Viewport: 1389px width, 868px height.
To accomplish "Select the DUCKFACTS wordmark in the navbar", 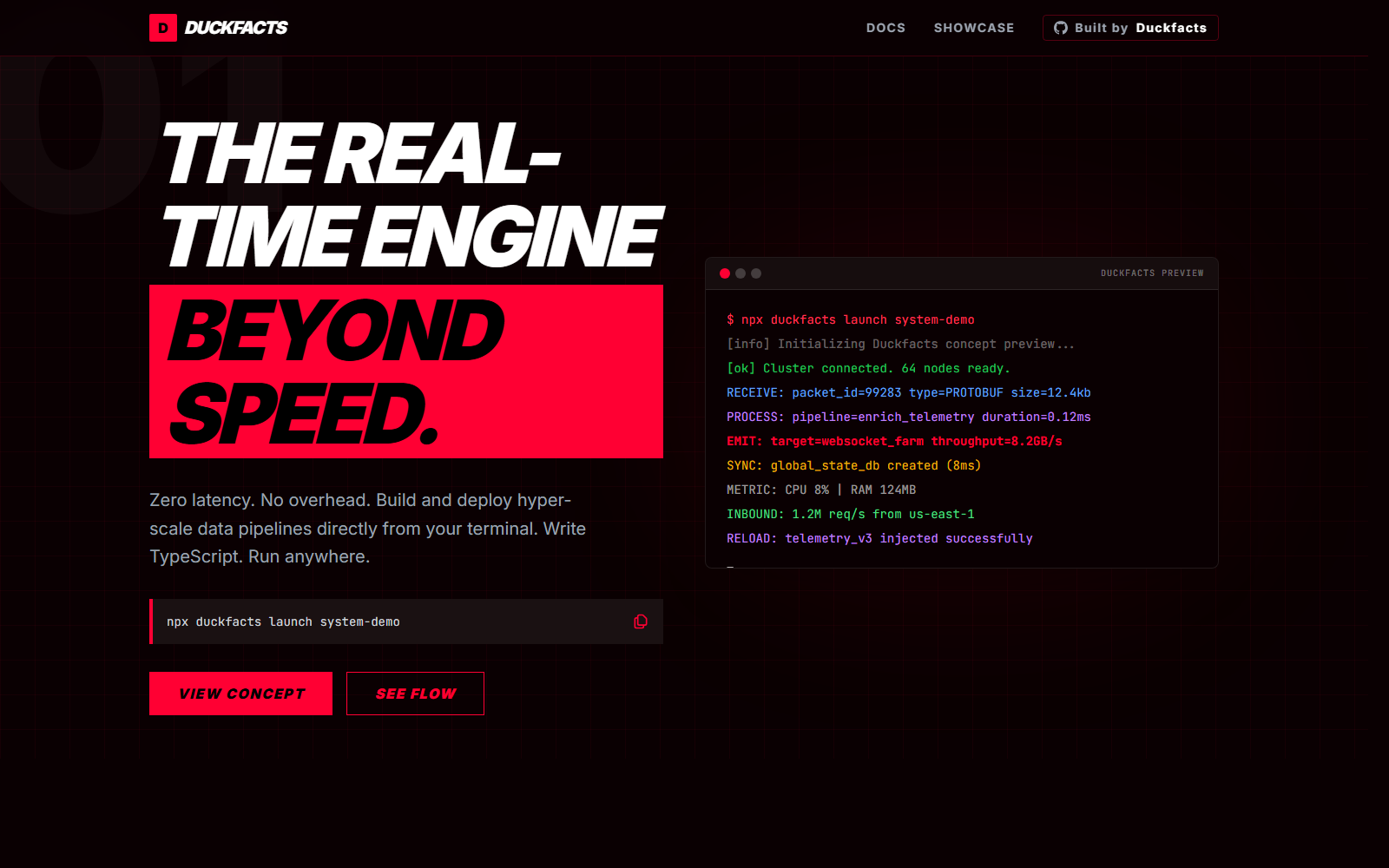I will (236, 27).
